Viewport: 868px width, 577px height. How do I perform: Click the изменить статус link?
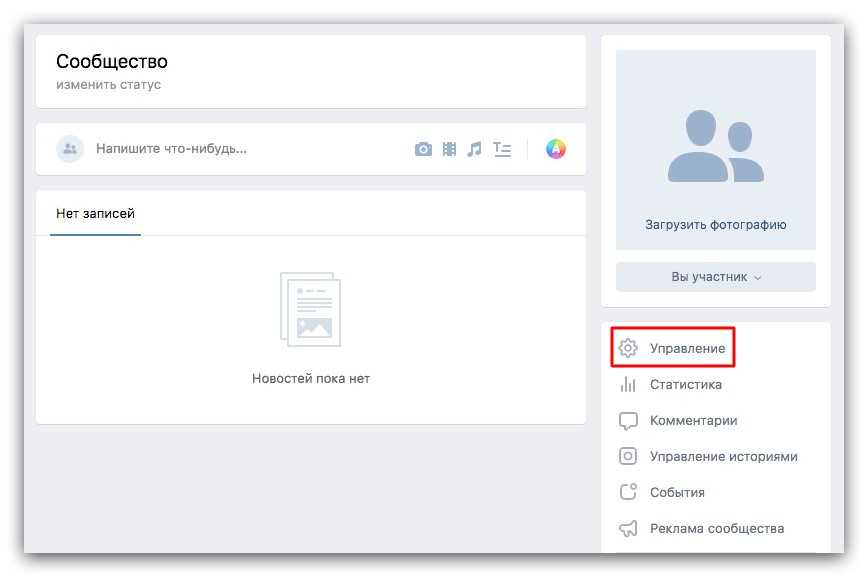(x=108, y=85)
